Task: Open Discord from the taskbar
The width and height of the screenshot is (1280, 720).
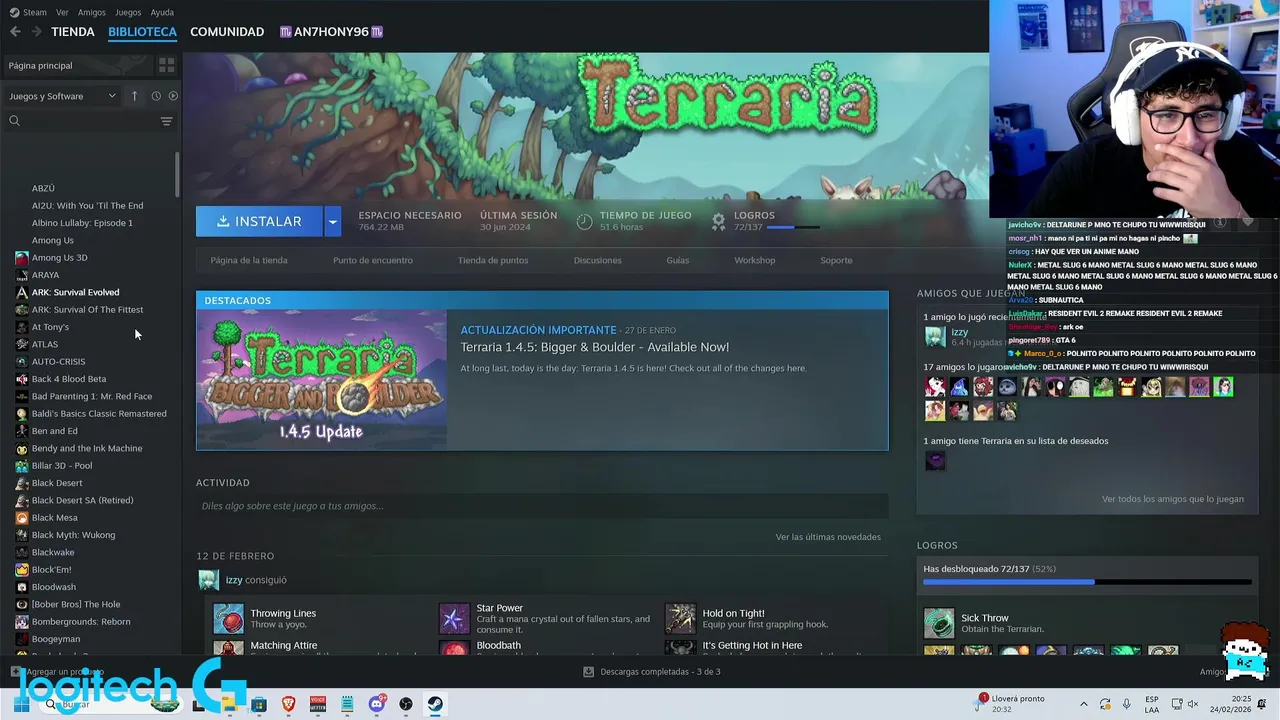Action: point(377,704)
